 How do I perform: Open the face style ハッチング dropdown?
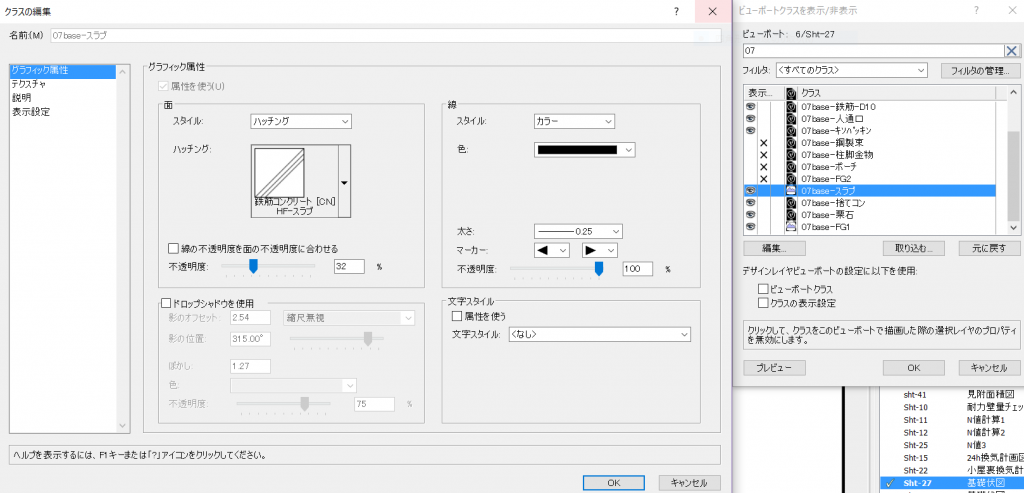point(300,121)
